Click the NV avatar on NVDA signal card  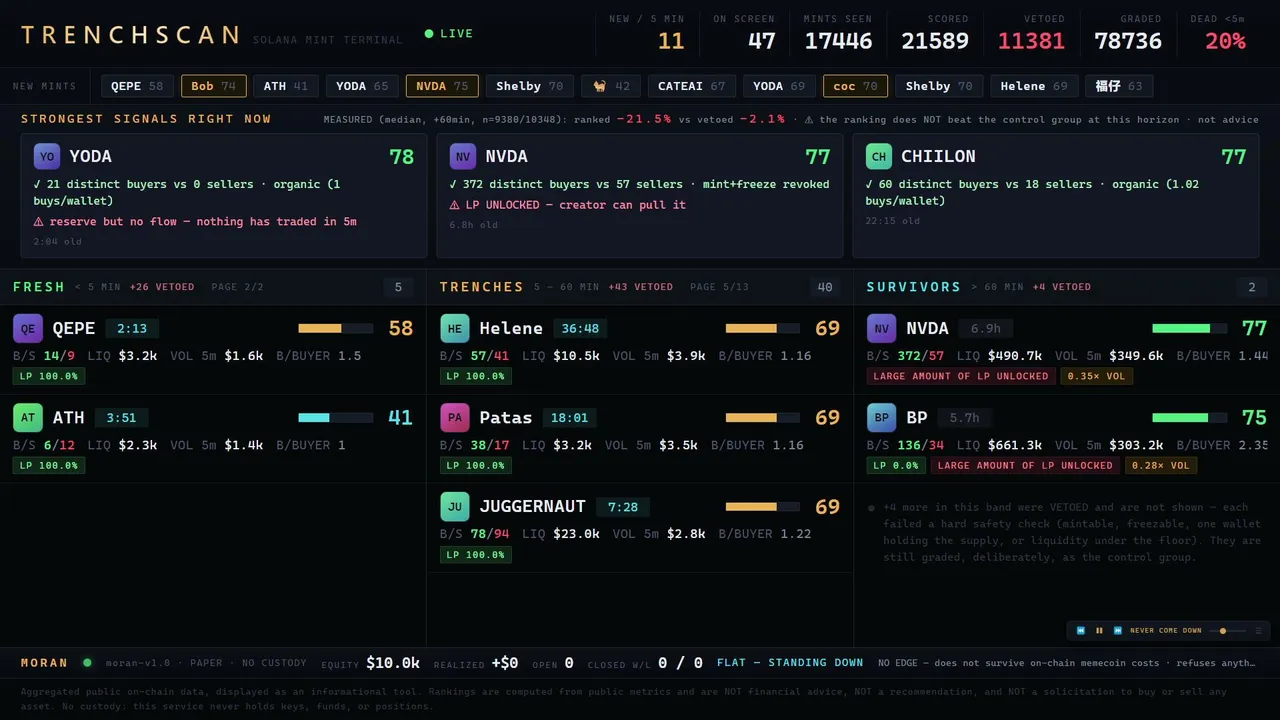click(x=463, y=157)
